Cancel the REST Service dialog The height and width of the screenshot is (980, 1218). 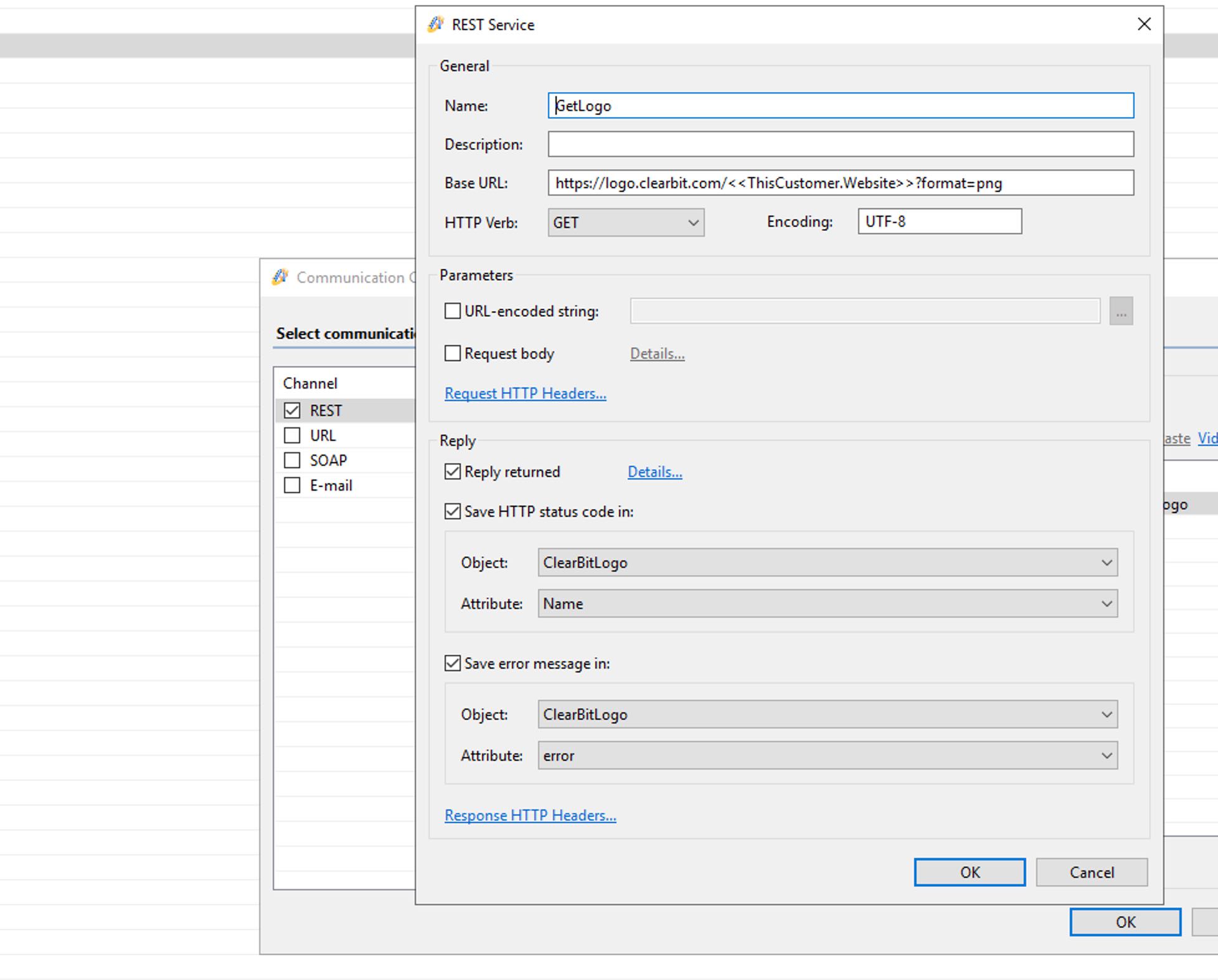coord(1092,872)
